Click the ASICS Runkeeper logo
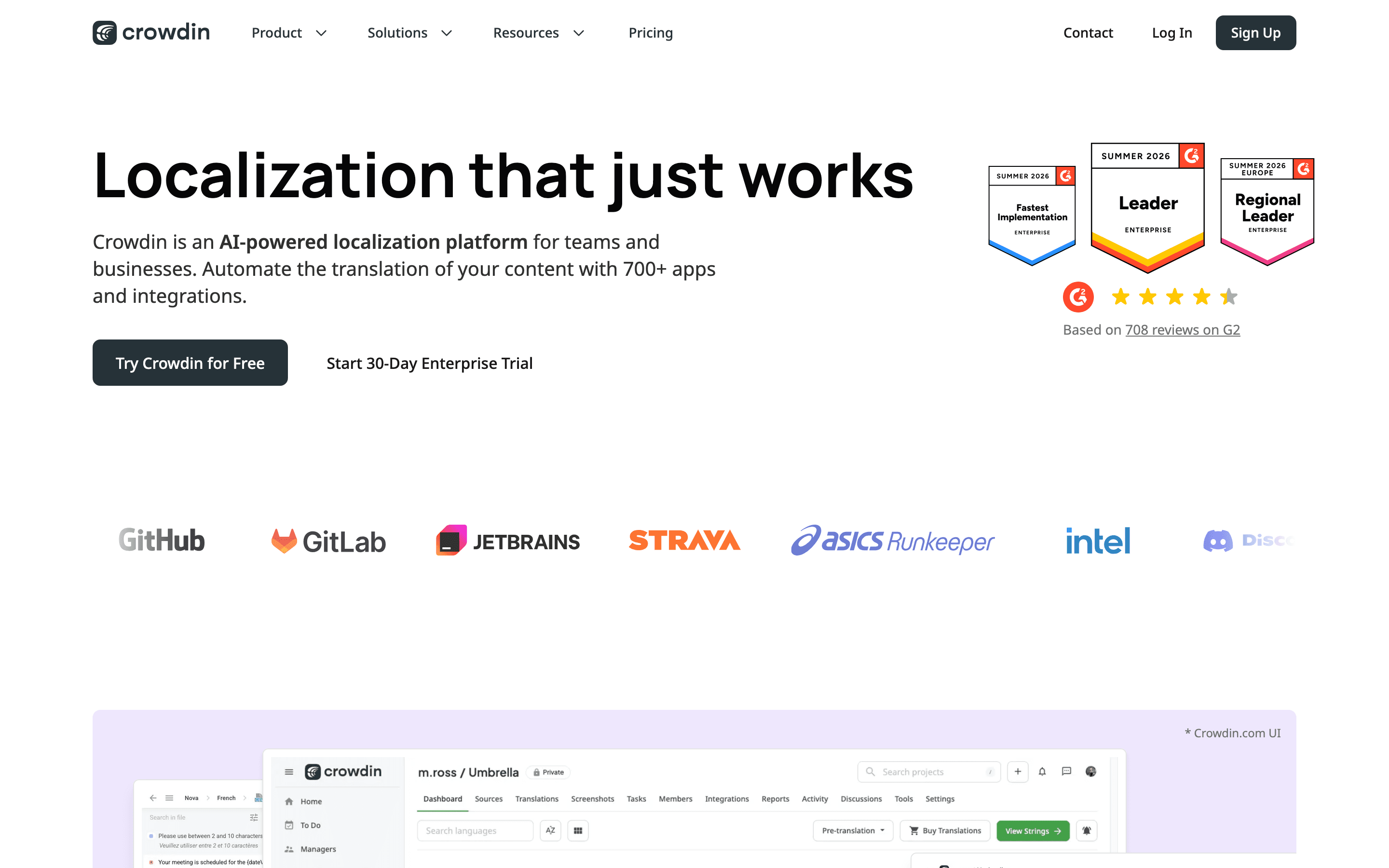This screenshot has height=868, width=1389. 893,540
